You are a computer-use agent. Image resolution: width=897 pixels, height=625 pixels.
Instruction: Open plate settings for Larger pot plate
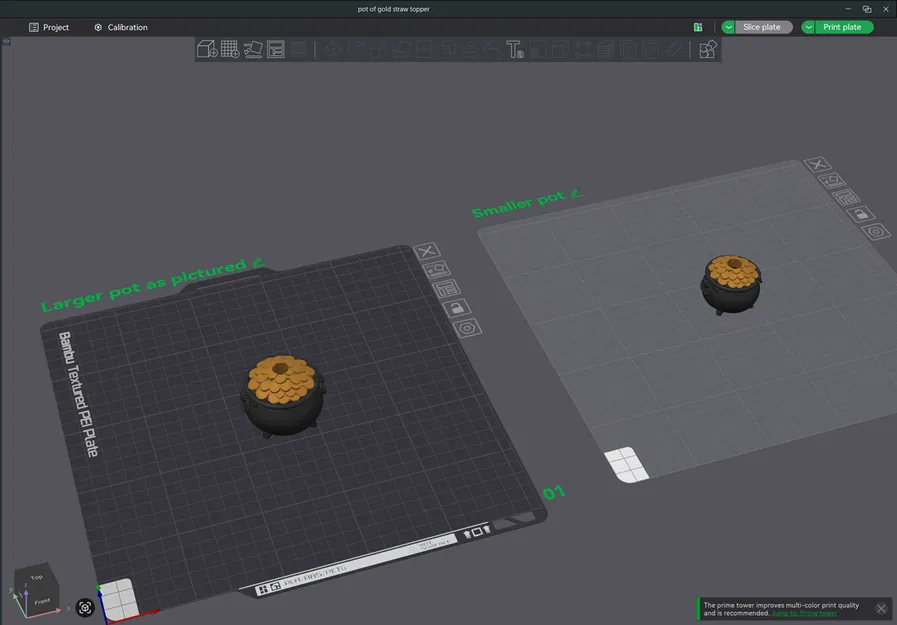coord(467,328)
